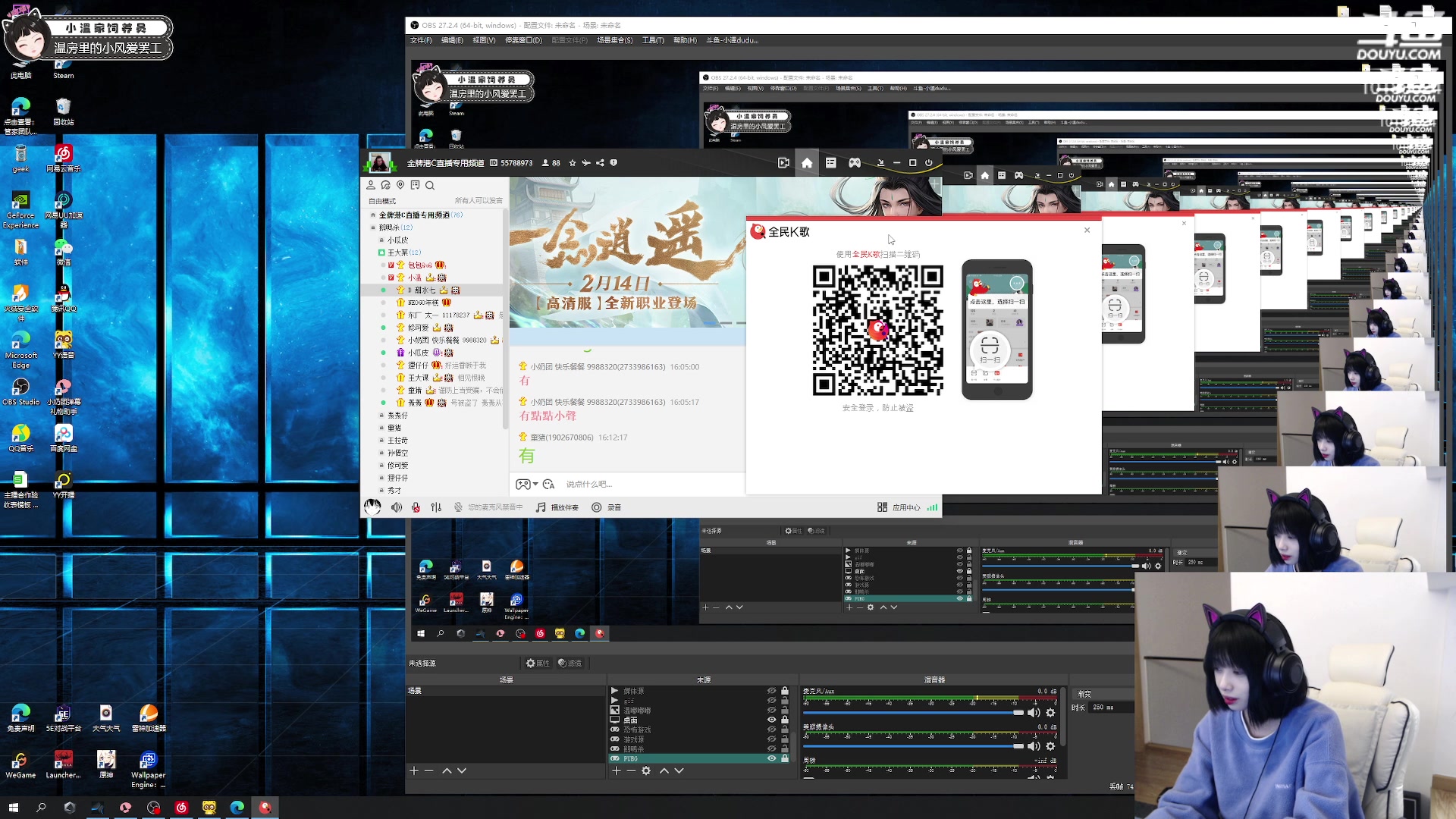Open OBS 编辑(E) menu
The height and width of the screenshot is (819, 1456).
(452, 40)
